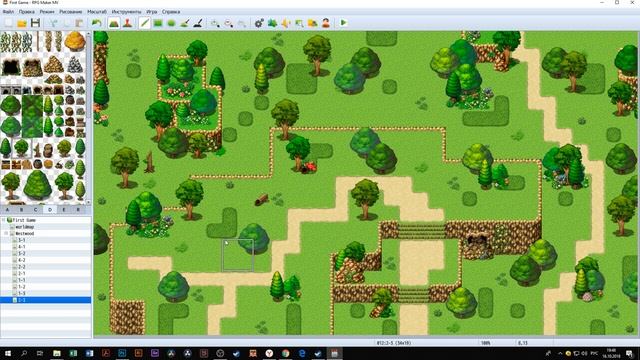Switch to tileset tab A
Screen dimensions: 640x360
7,209
